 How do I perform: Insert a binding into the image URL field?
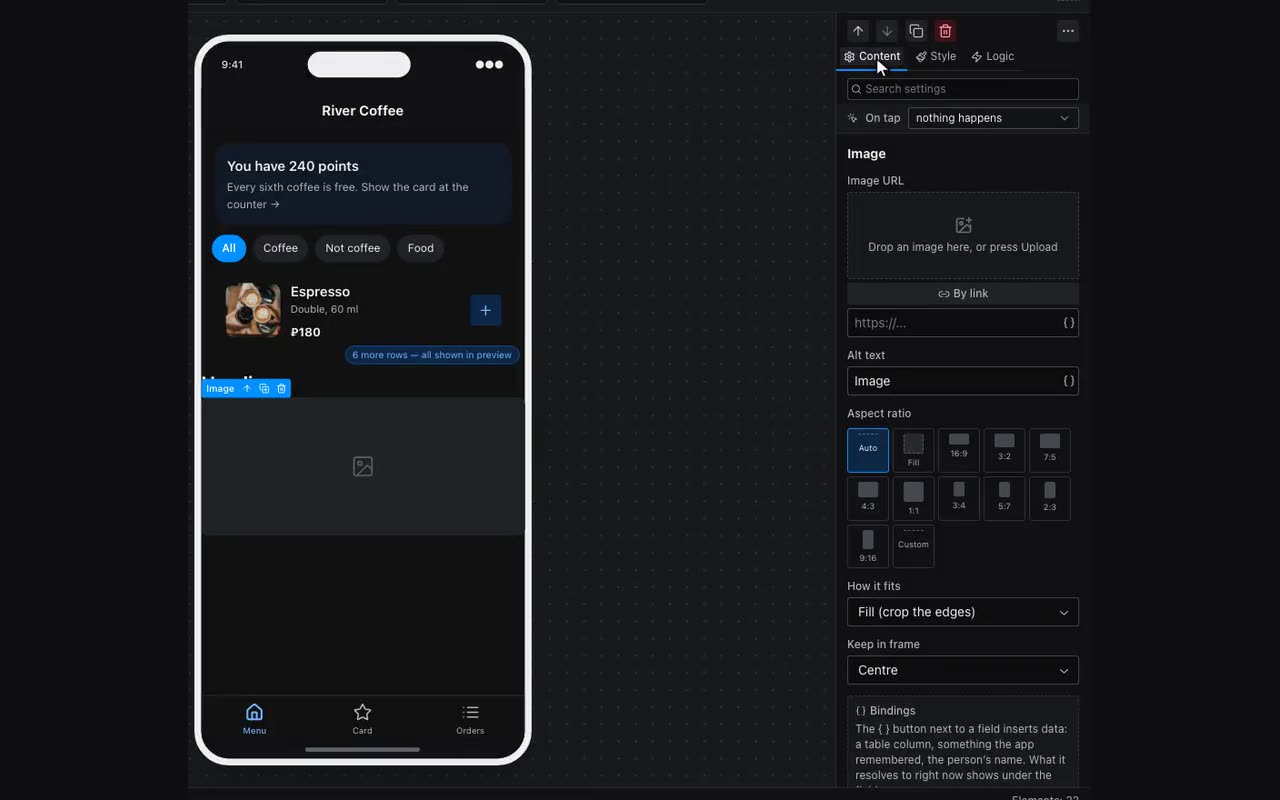coord(1069,323)
